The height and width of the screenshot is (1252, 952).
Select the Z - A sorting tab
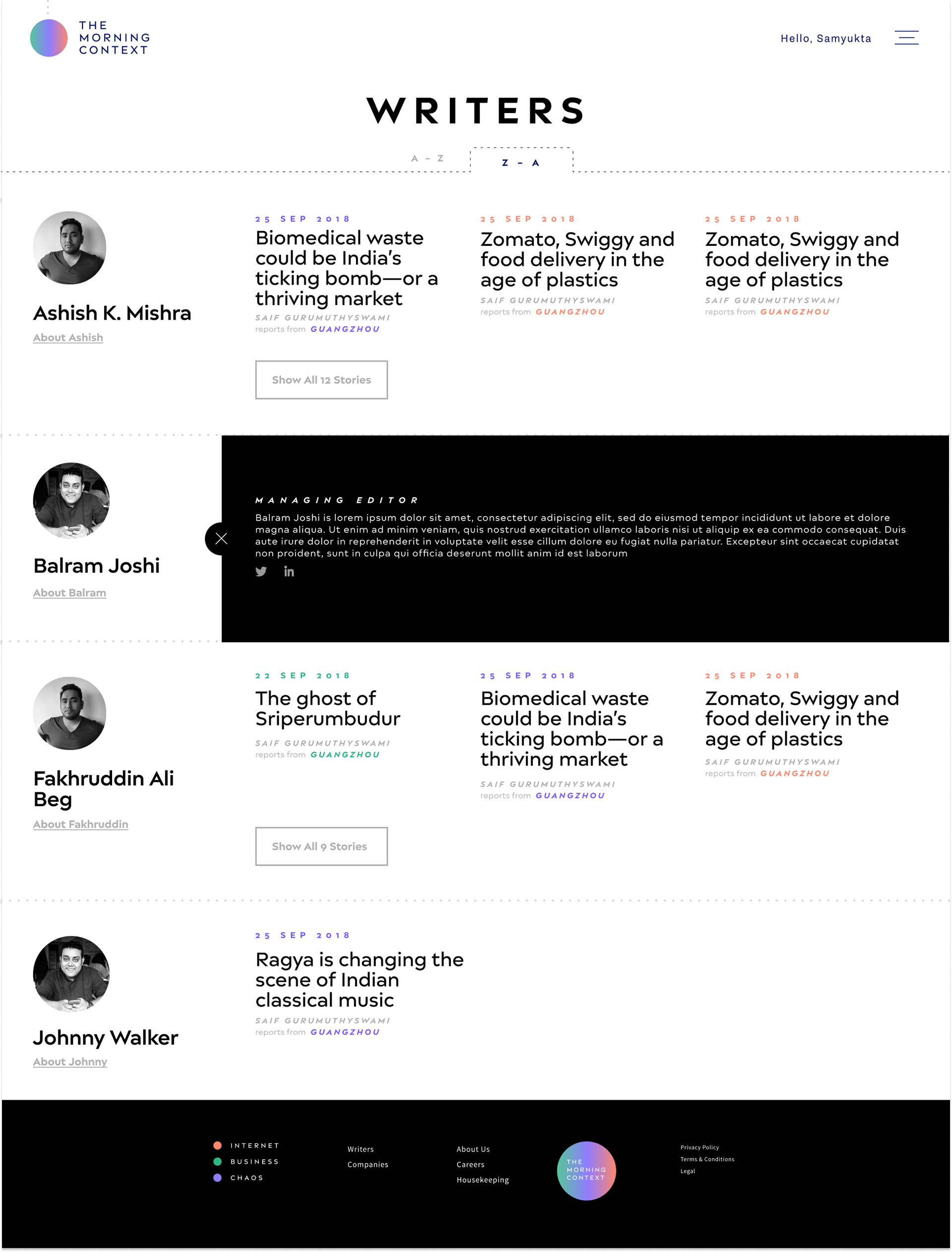point(521,163)
